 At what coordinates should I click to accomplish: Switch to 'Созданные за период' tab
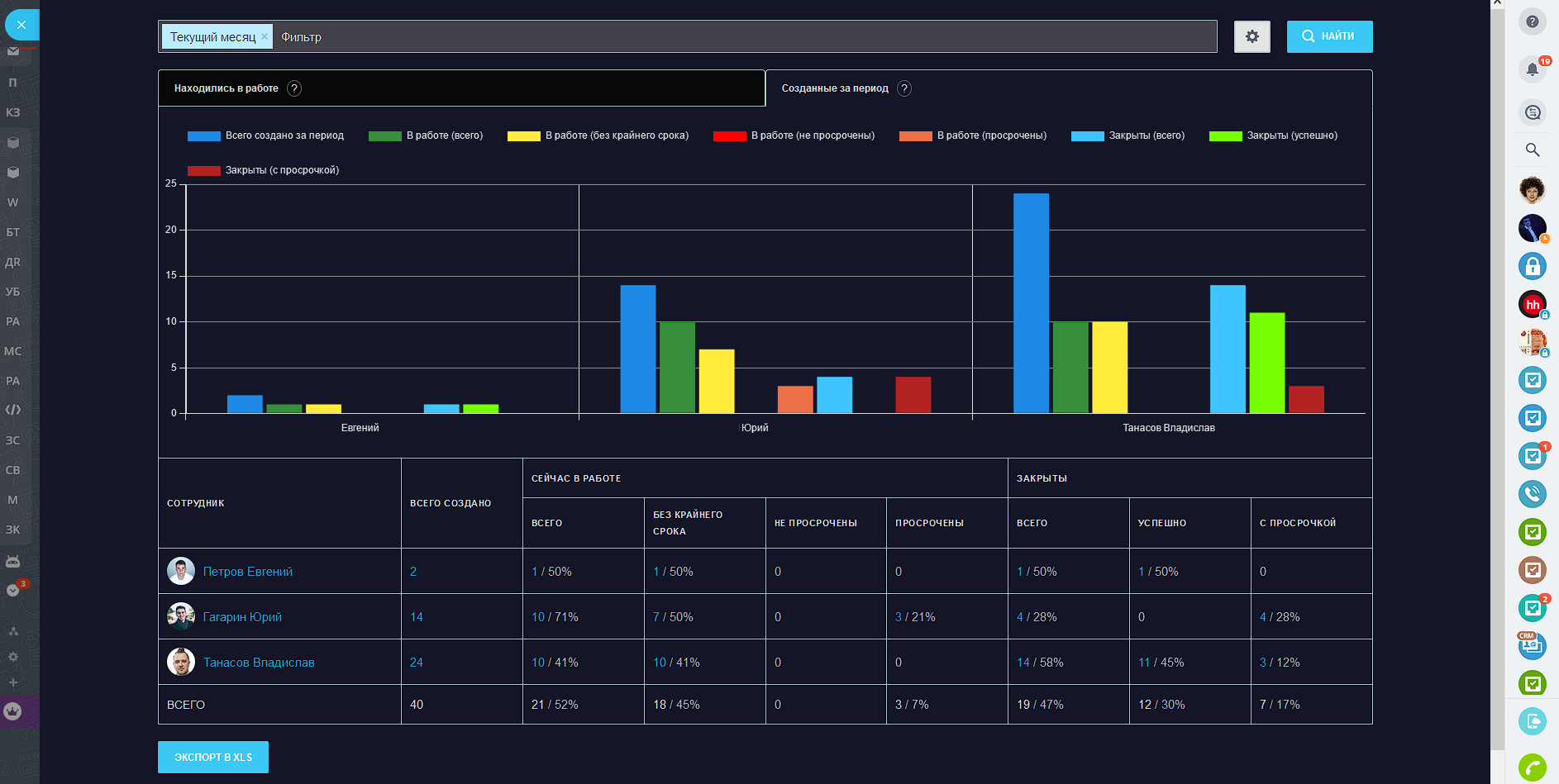pos(835,88)
